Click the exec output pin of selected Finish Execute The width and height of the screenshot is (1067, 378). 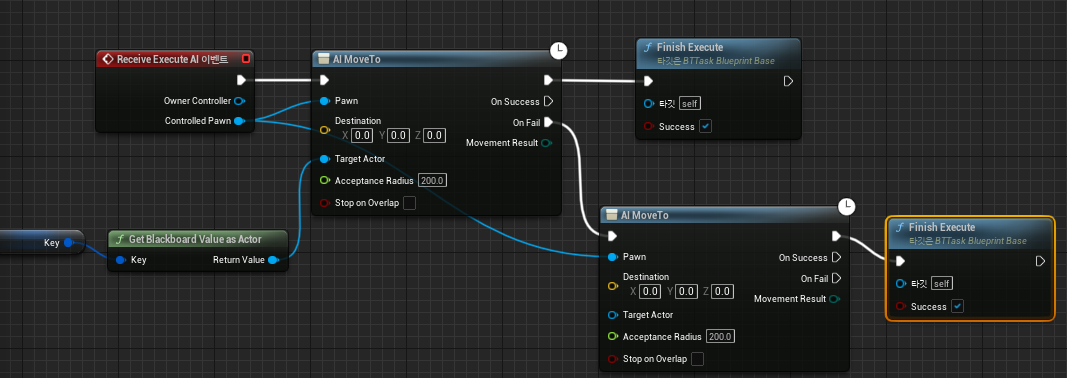pyautogui.click(x=1040, y=261)
